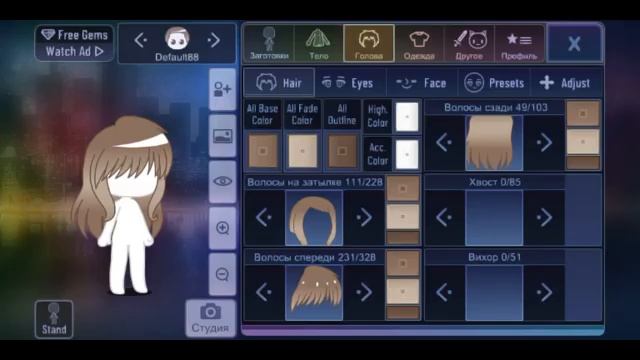Open the High. Color white swatch
This screenshot has height=360, width=640.
407,117
